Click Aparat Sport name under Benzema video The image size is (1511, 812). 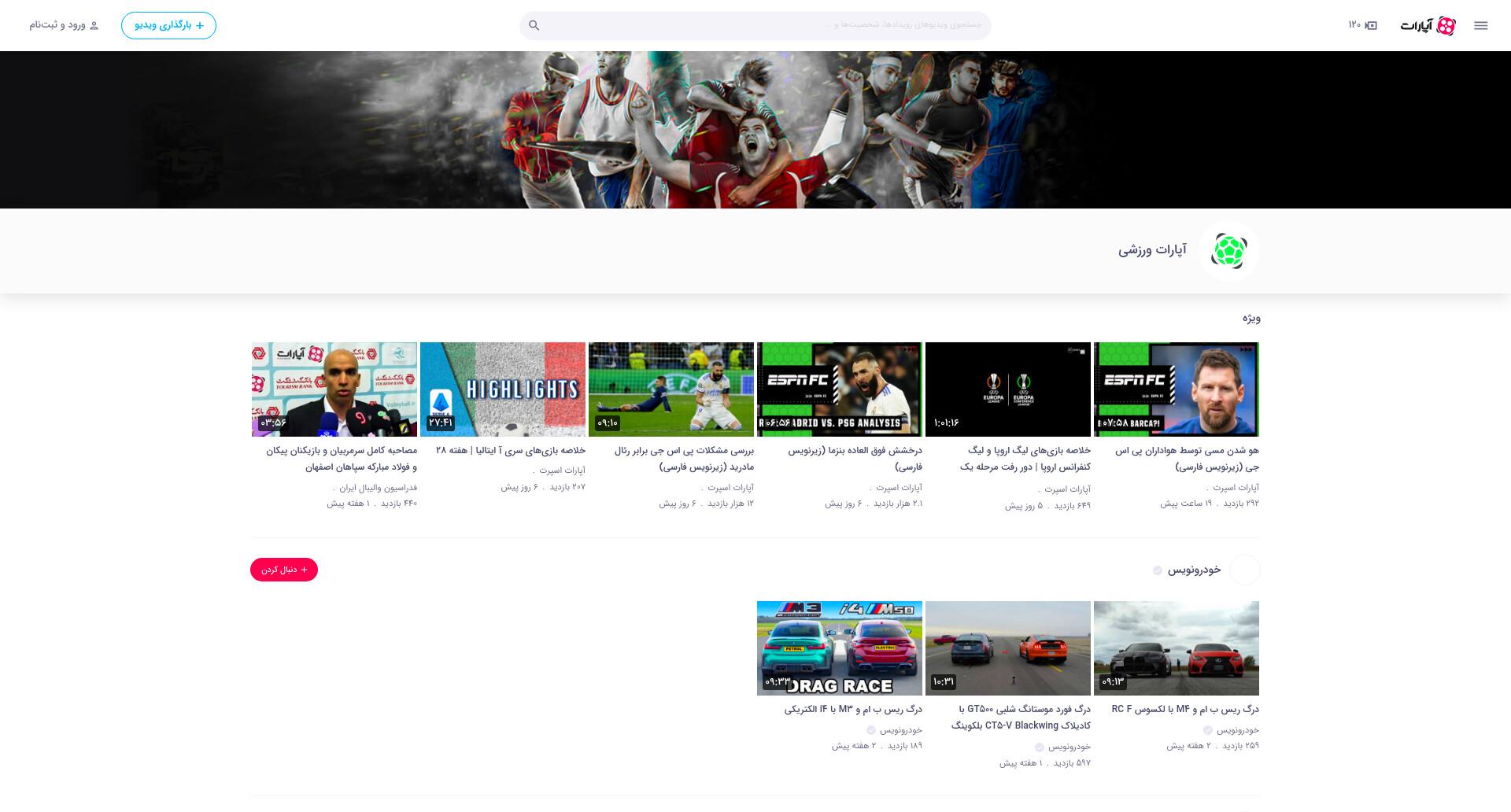899,488
